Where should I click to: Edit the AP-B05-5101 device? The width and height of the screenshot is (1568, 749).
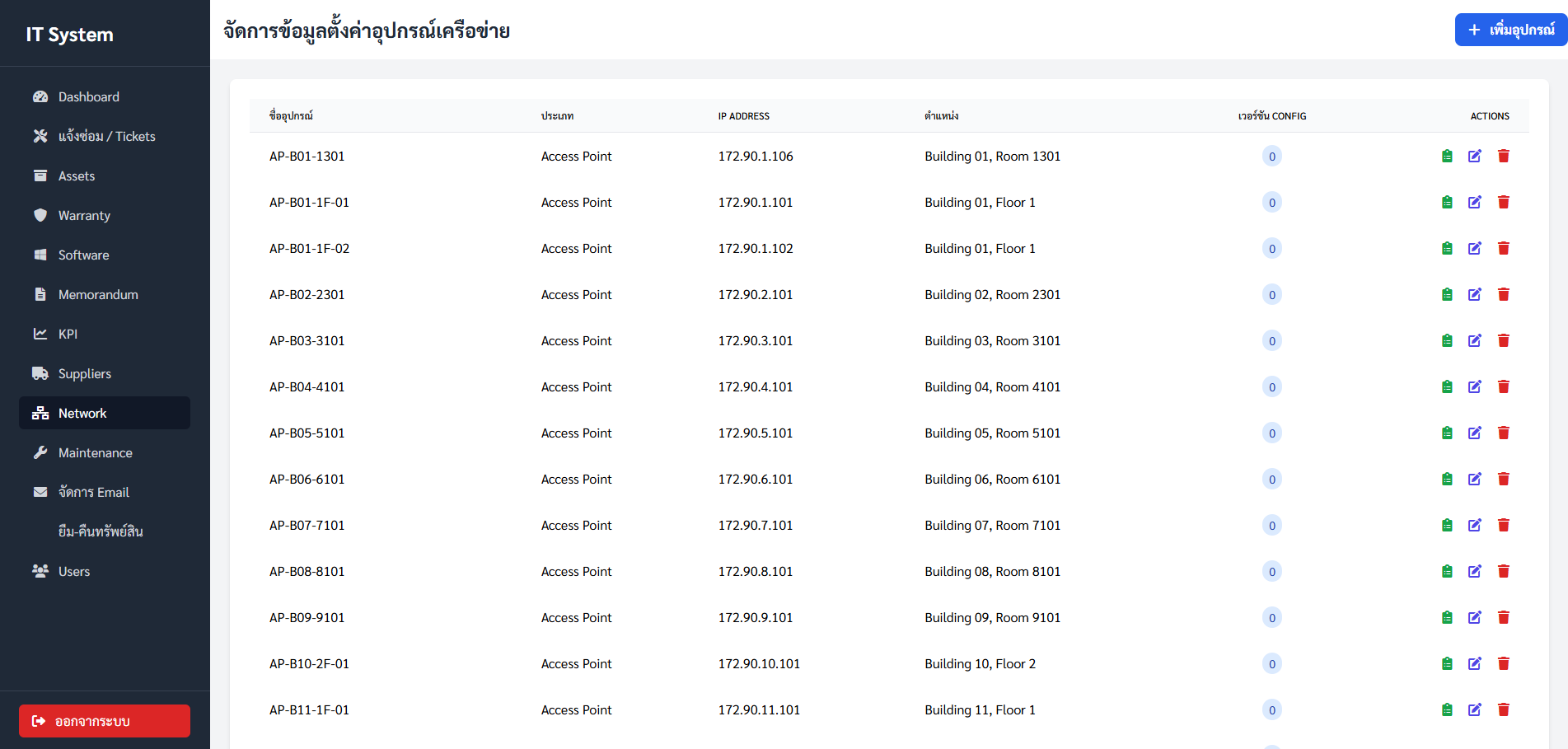1475,433
